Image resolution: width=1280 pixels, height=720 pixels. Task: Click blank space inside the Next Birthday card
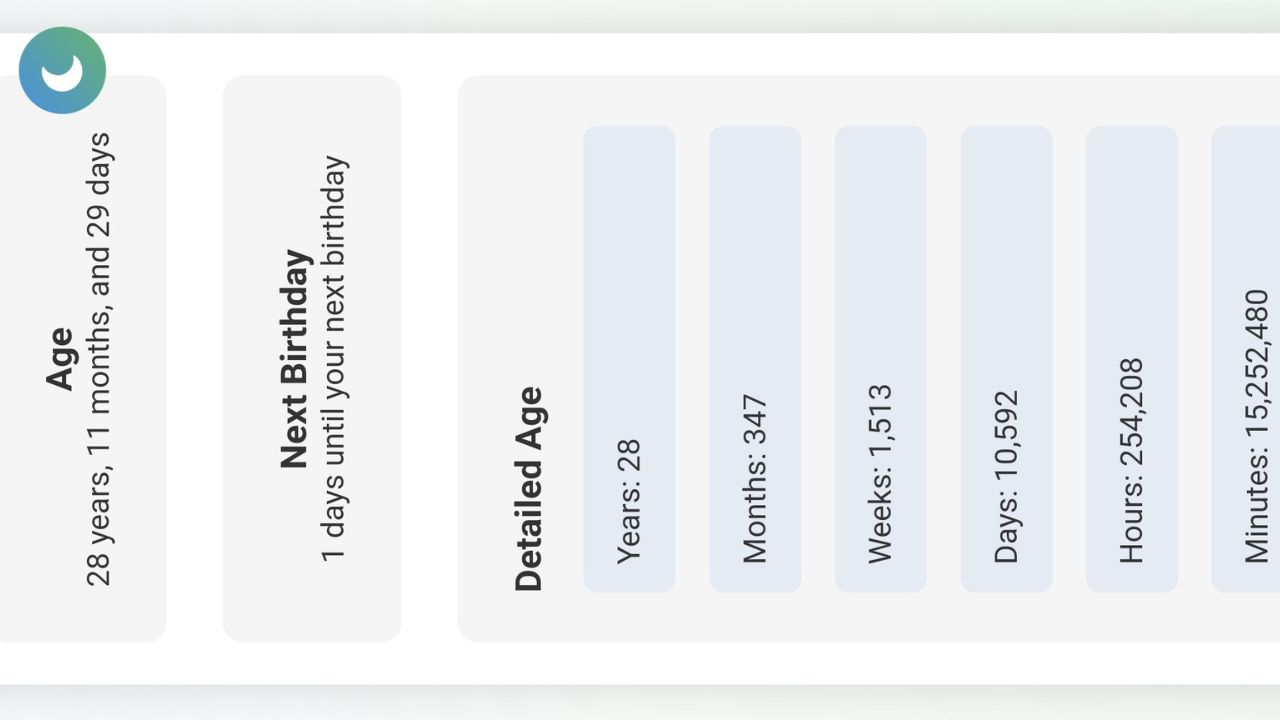pos(310,600)
